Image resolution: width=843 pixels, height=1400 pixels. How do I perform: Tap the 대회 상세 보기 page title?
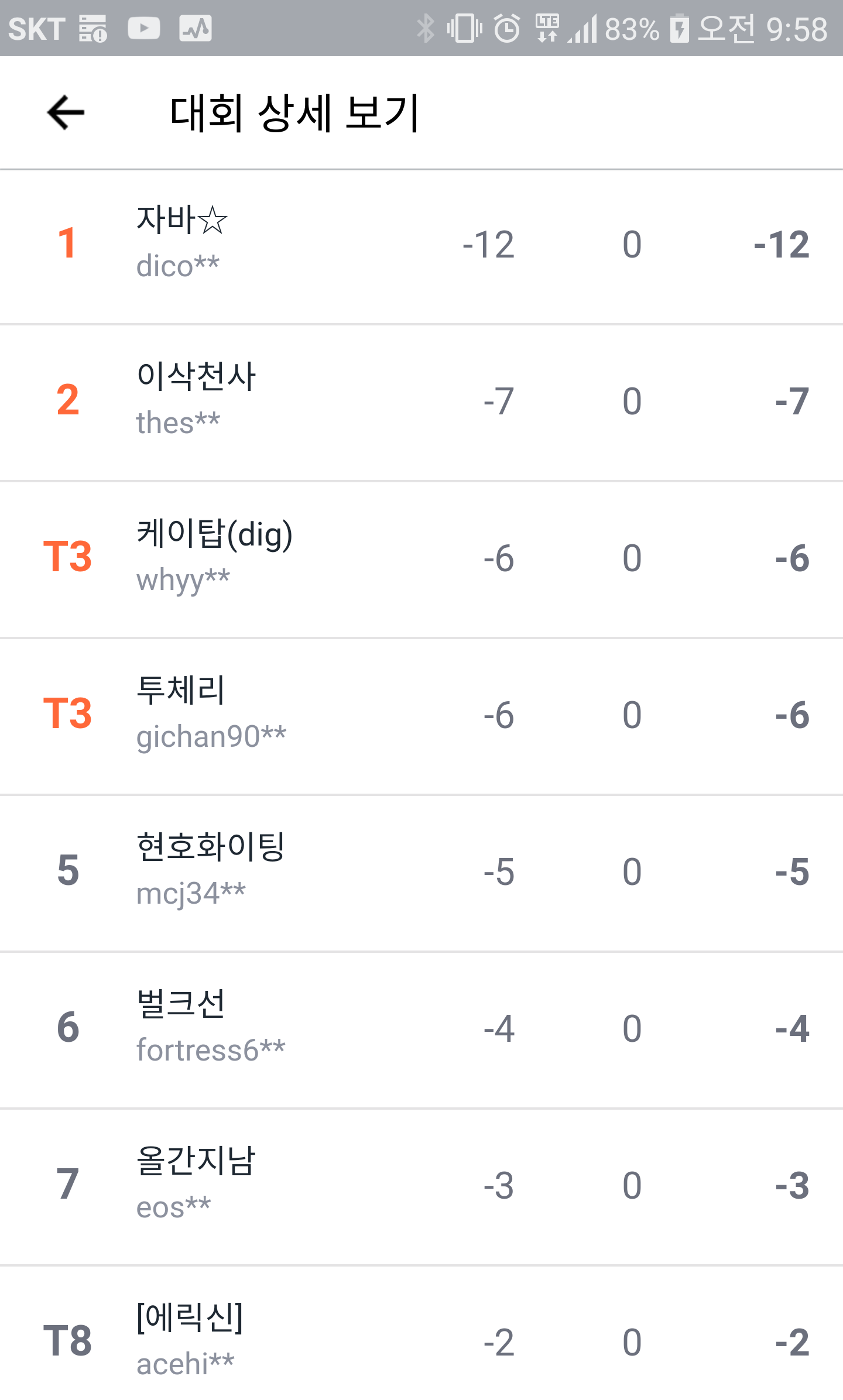point(294,112)
